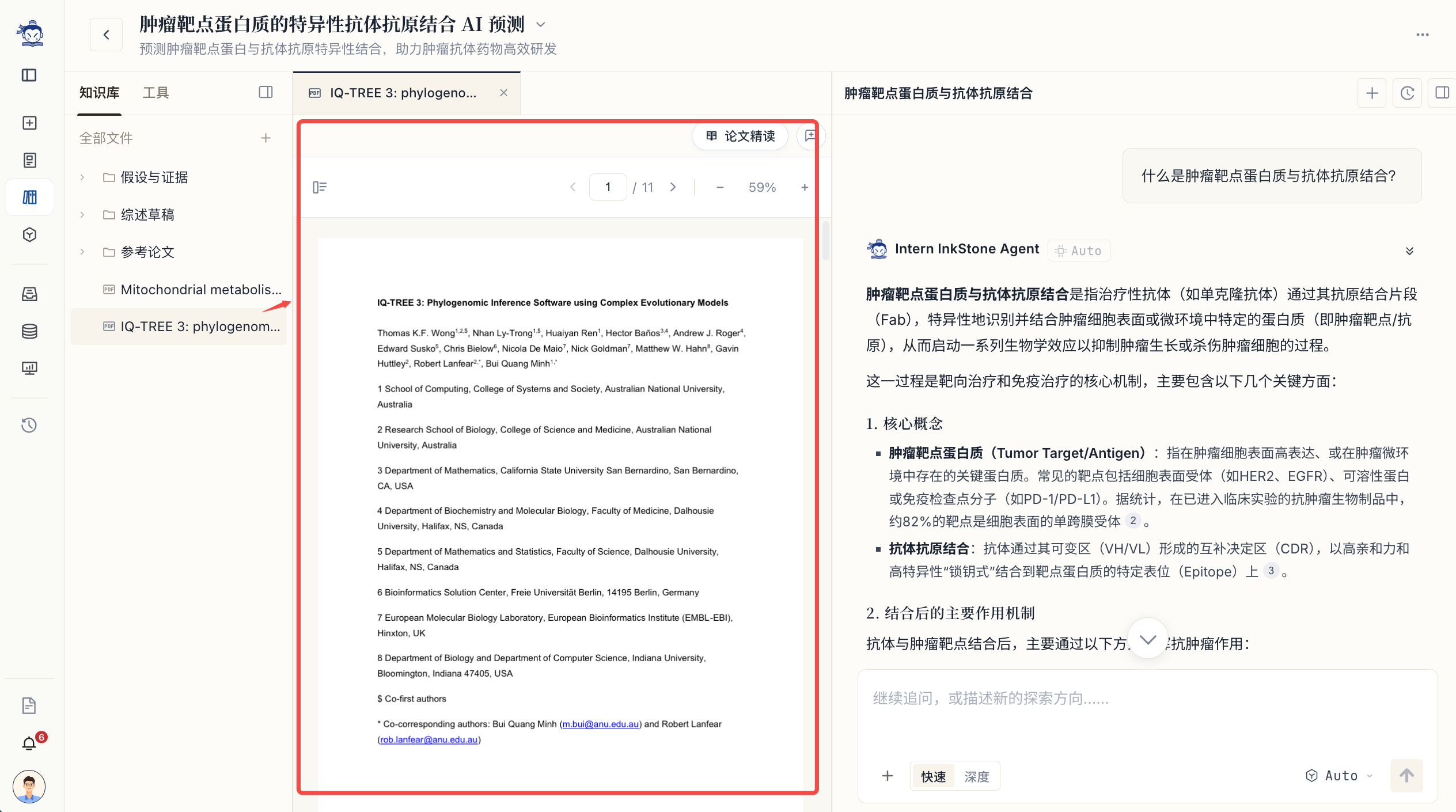Open the database stack sidebar icon

pos(29,331)
